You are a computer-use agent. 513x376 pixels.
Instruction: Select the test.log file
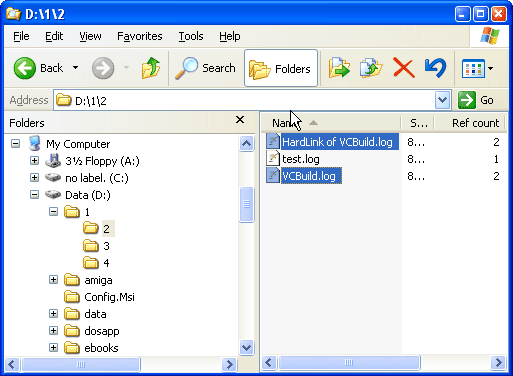tap(301, 159)
